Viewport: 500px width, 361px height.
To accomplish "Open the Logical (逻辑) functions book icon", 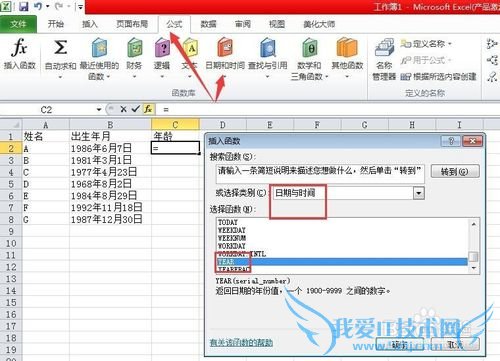I will point(162,48).
